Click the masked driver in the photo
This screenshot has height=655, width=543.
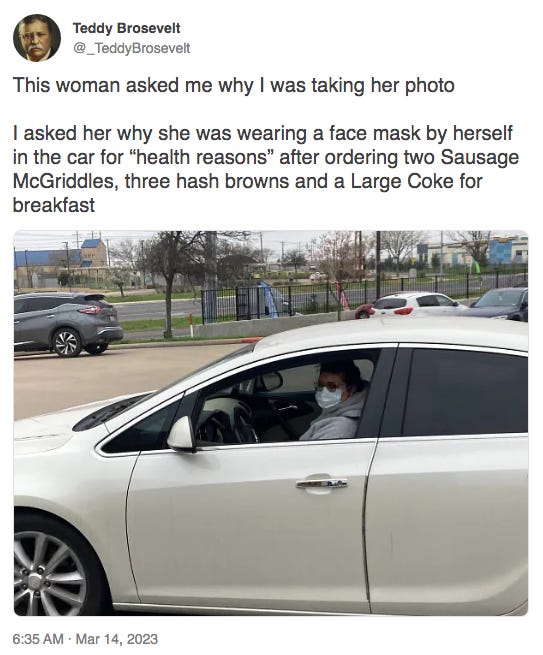coord(336,402)
